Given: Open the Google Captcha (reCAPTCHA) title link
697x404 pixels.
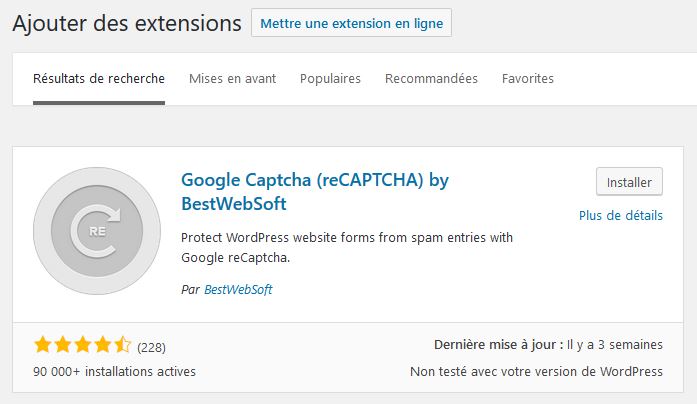Looking at the screenshot, I should [315, 192].
